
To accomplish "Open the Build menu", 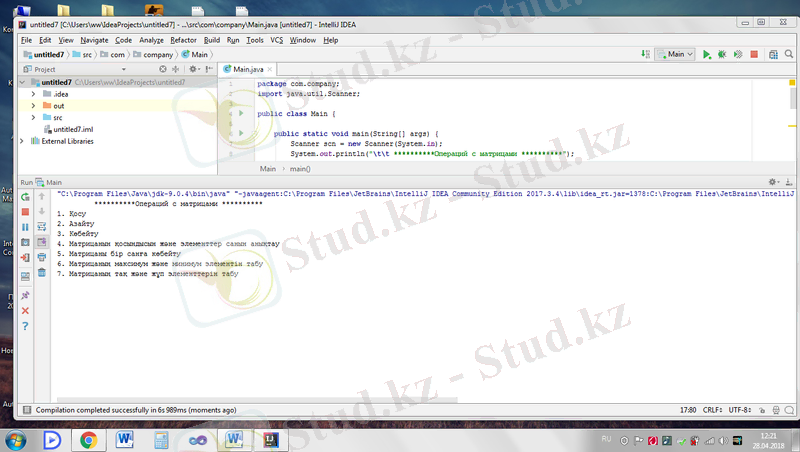I will tap(212, 40).
